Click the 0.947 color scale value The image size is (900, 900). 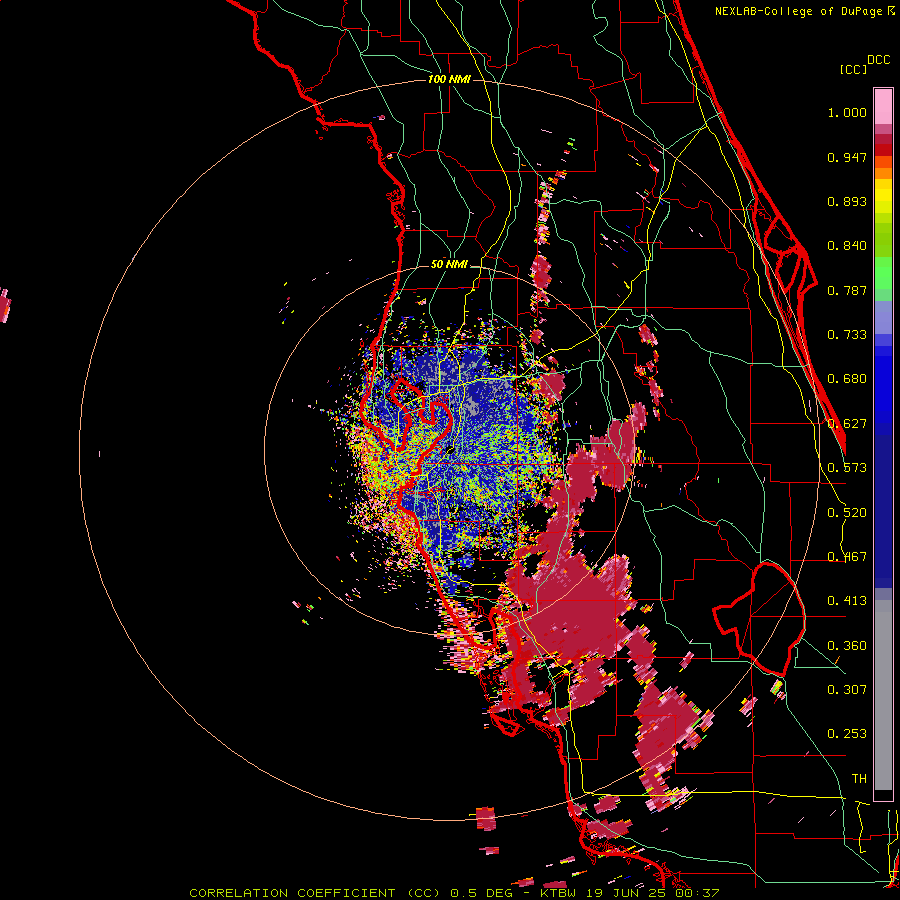[x=847, y=157]
